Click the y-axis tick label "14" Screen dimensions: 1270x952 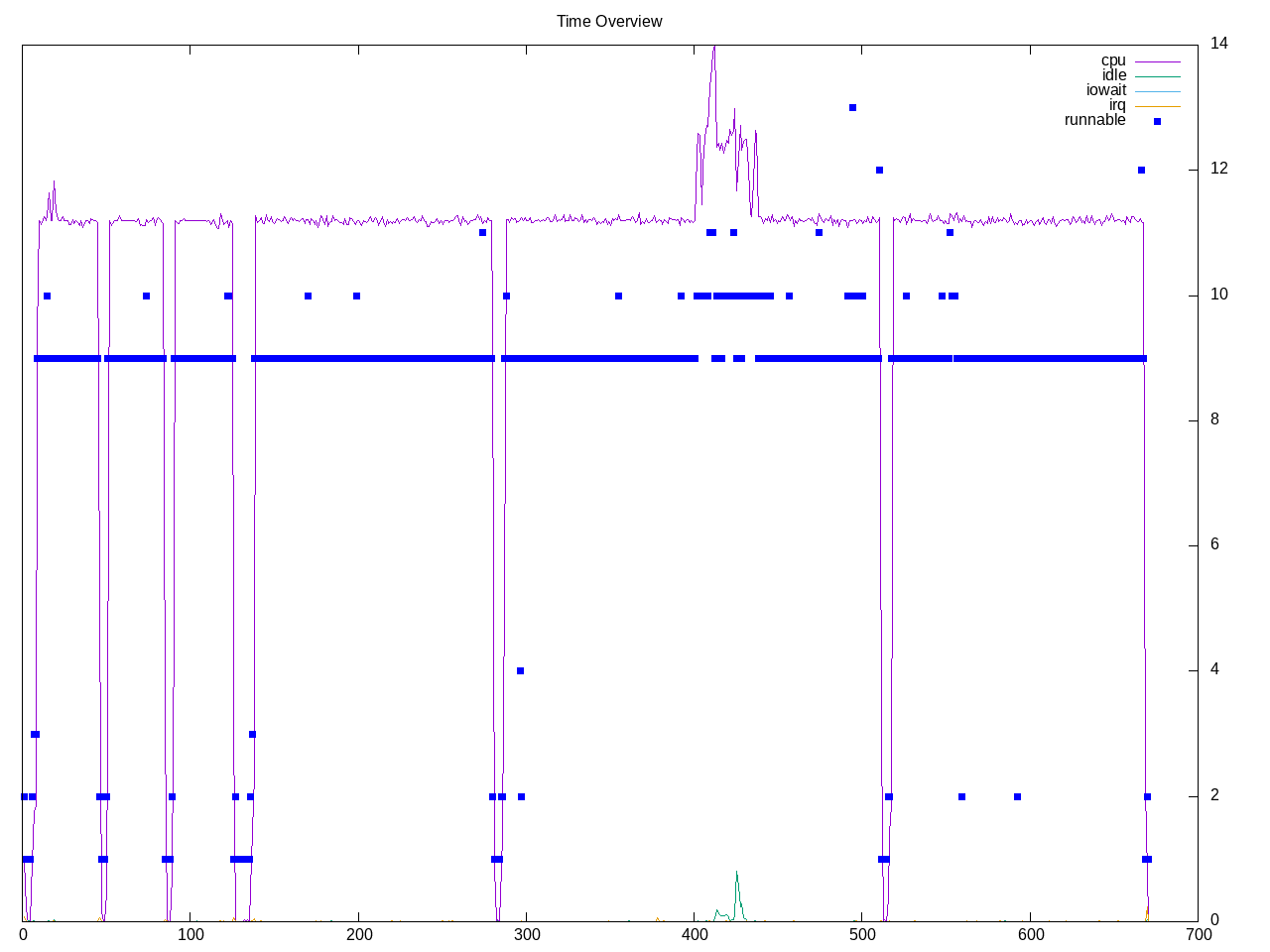[1218, 44]
